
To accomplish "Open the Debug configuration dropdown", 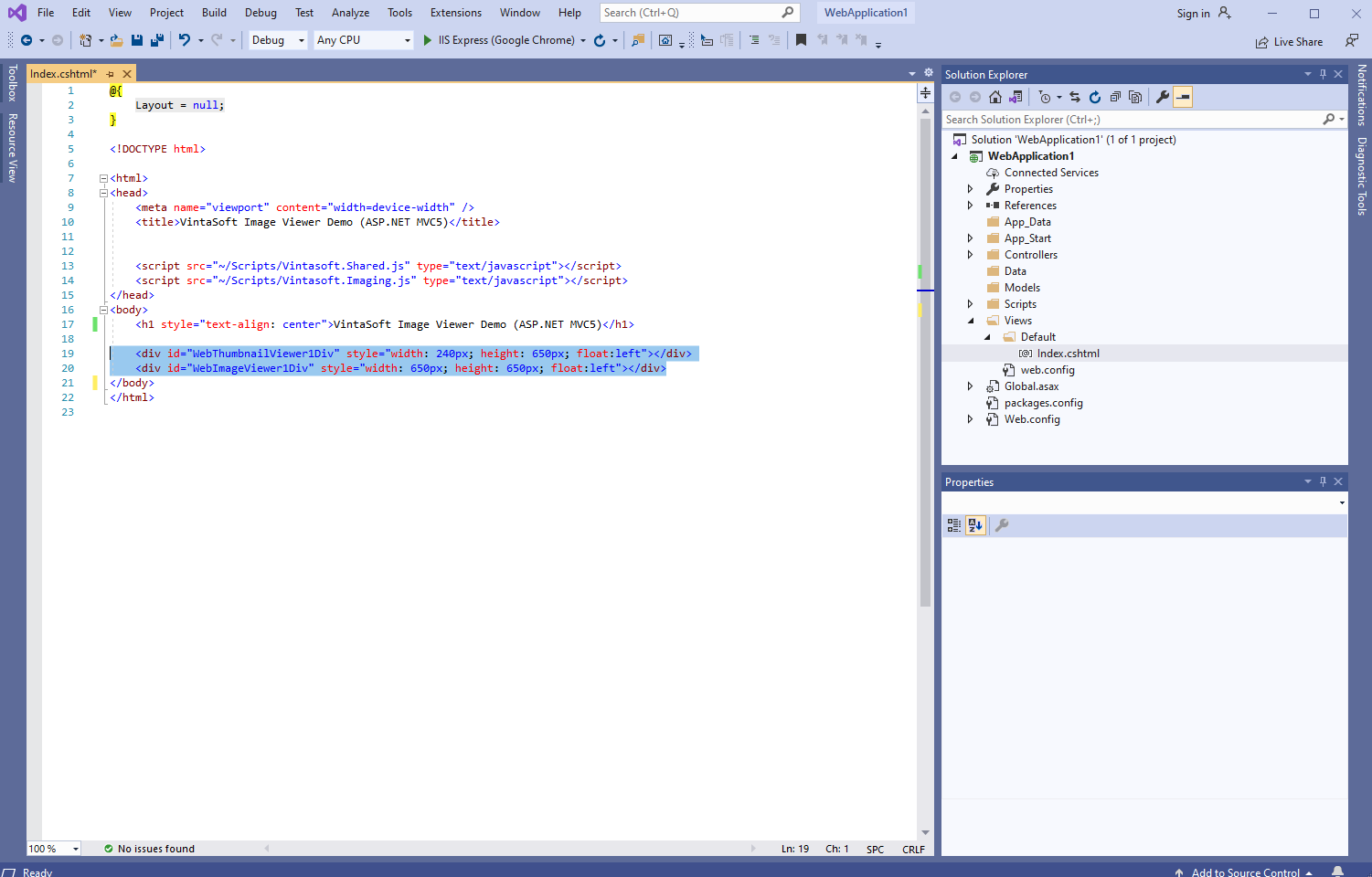I will 278,40.
